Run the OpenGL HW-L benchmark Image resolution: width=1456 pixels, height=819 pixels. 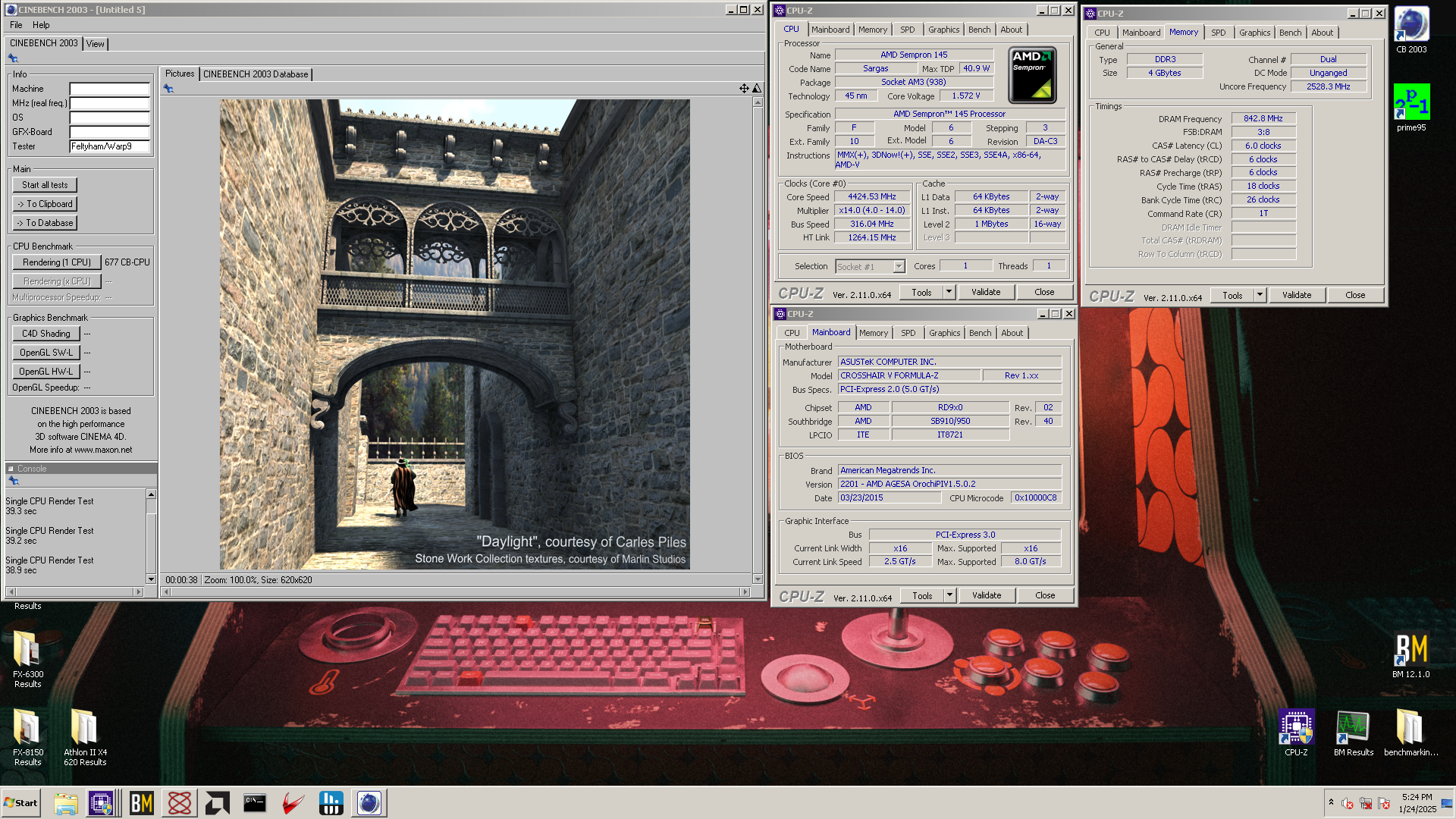click(46, 372)
